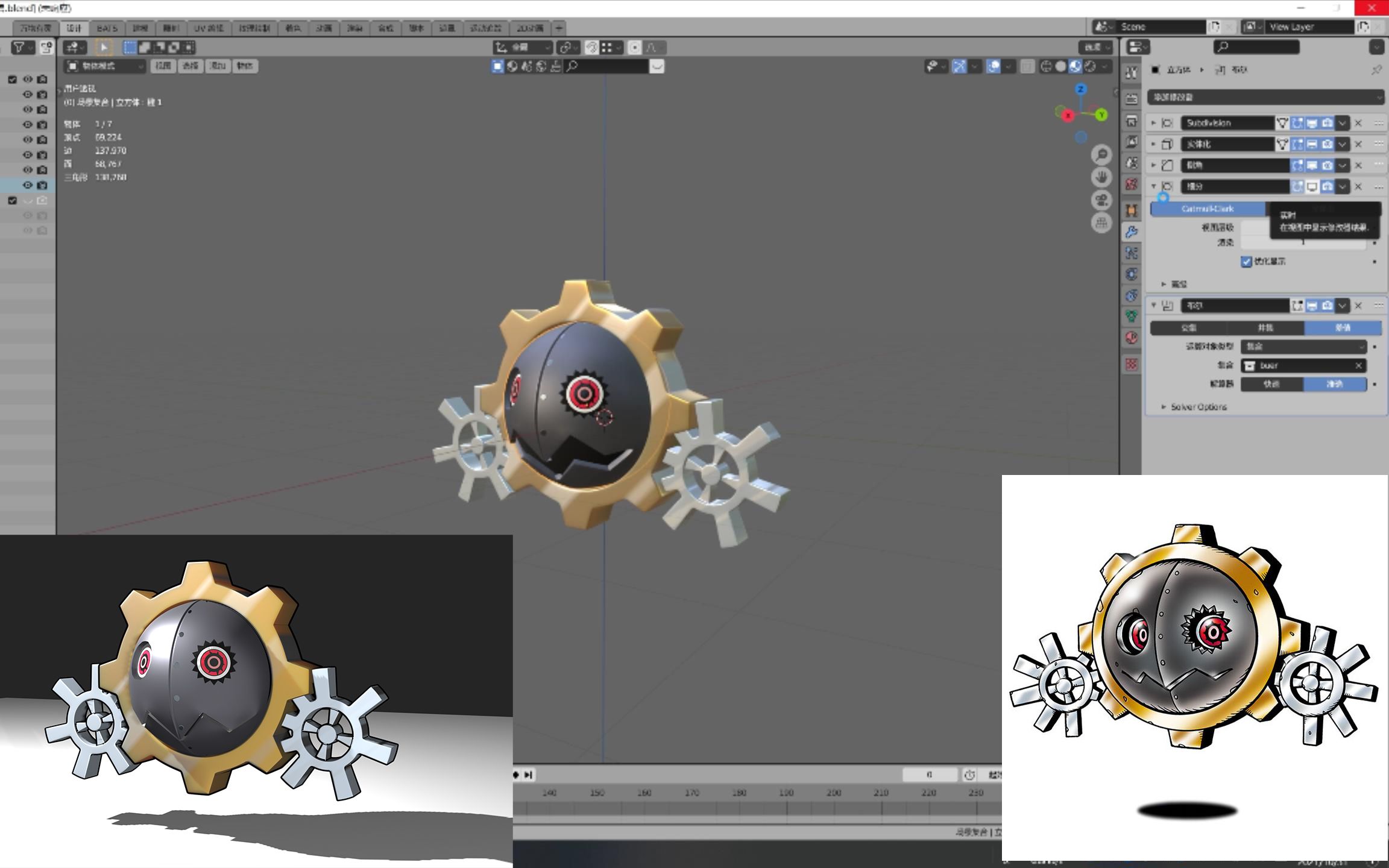Screen dimensions: 1389x868
Task: Open the transform orientation dropdown
Action: [522, 48]
